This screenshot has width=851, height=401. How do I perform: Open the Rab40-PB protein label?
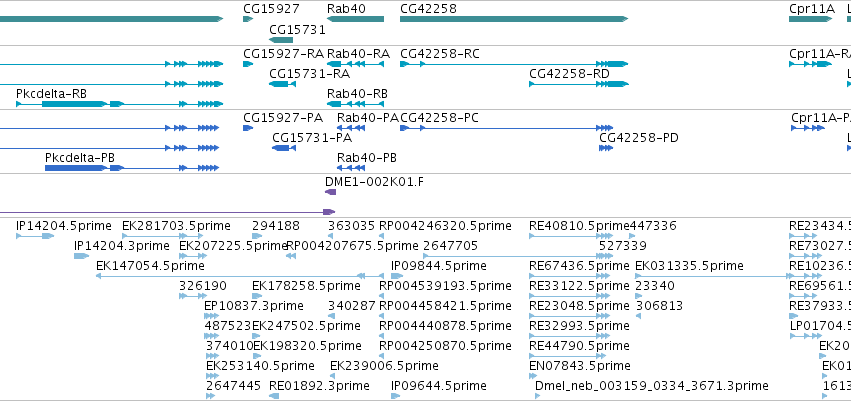367,158
